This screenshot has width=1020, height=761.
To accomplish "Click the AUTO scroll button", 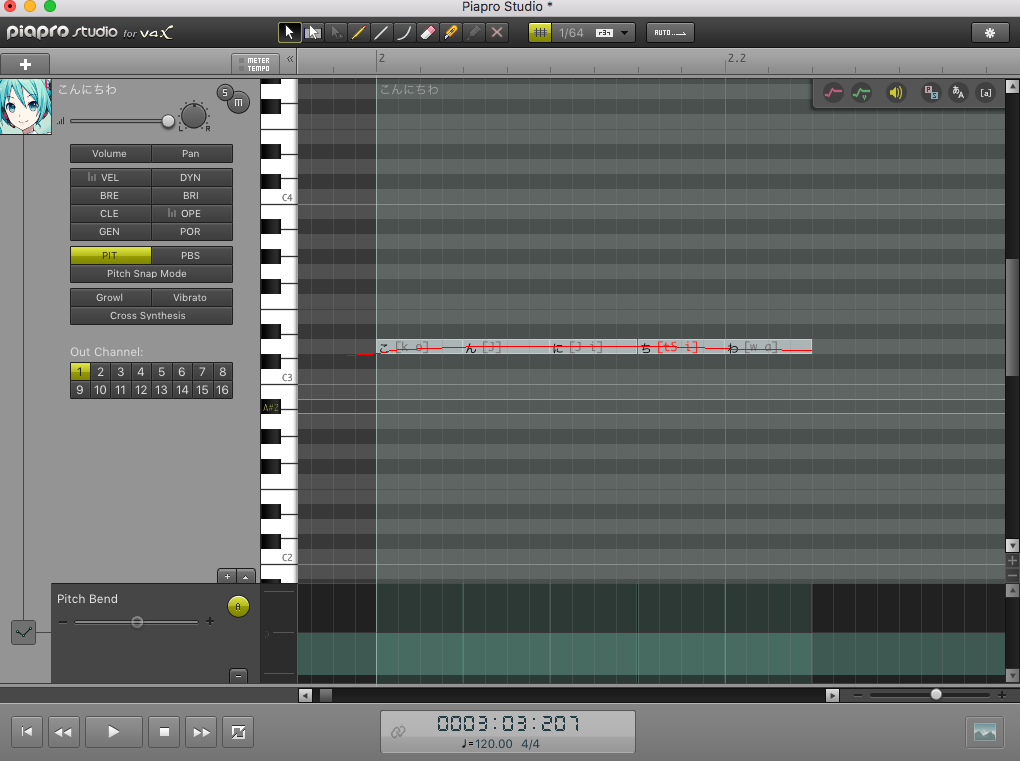I will (x=670, y=33).
